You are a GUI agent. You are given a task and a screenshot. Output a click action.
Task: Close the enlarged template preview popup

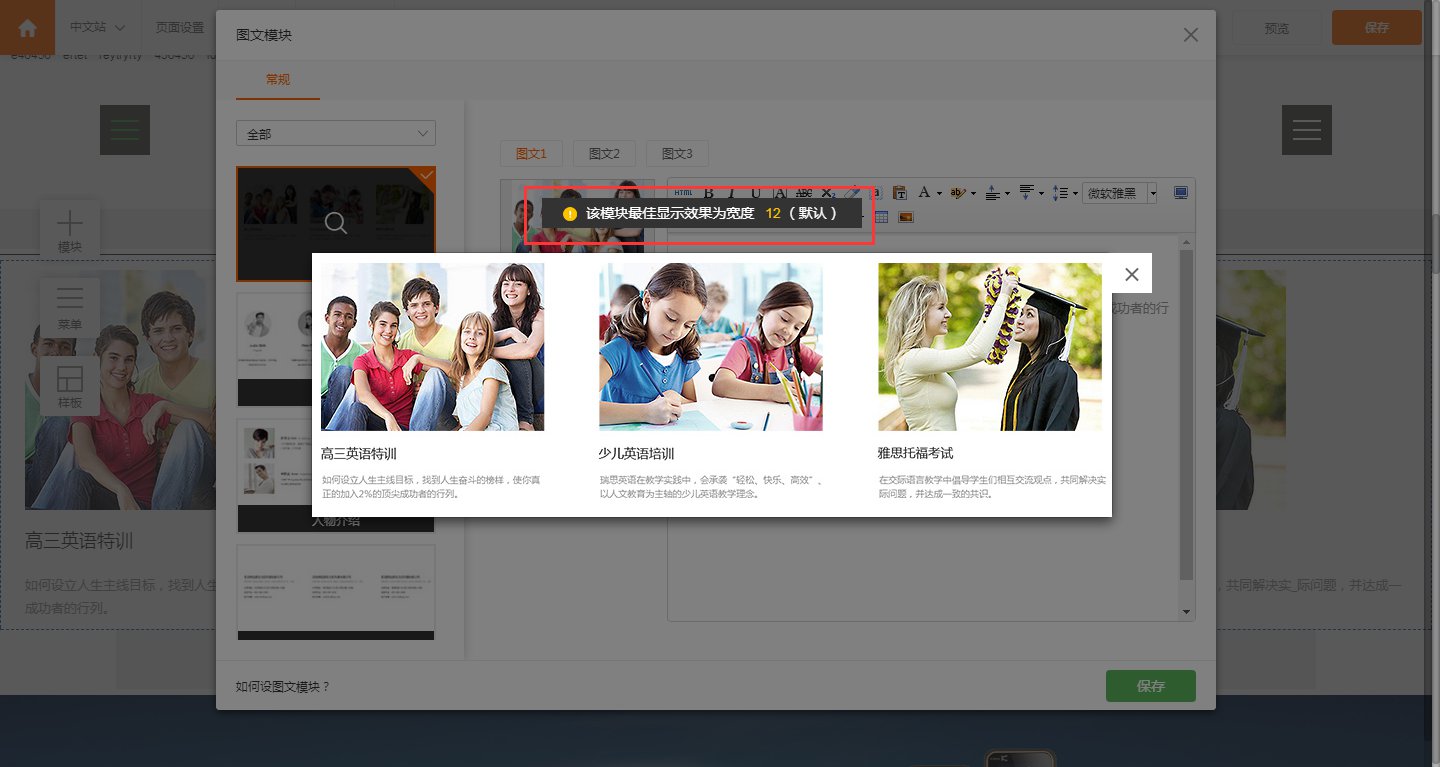click(x=1131, y=274)
